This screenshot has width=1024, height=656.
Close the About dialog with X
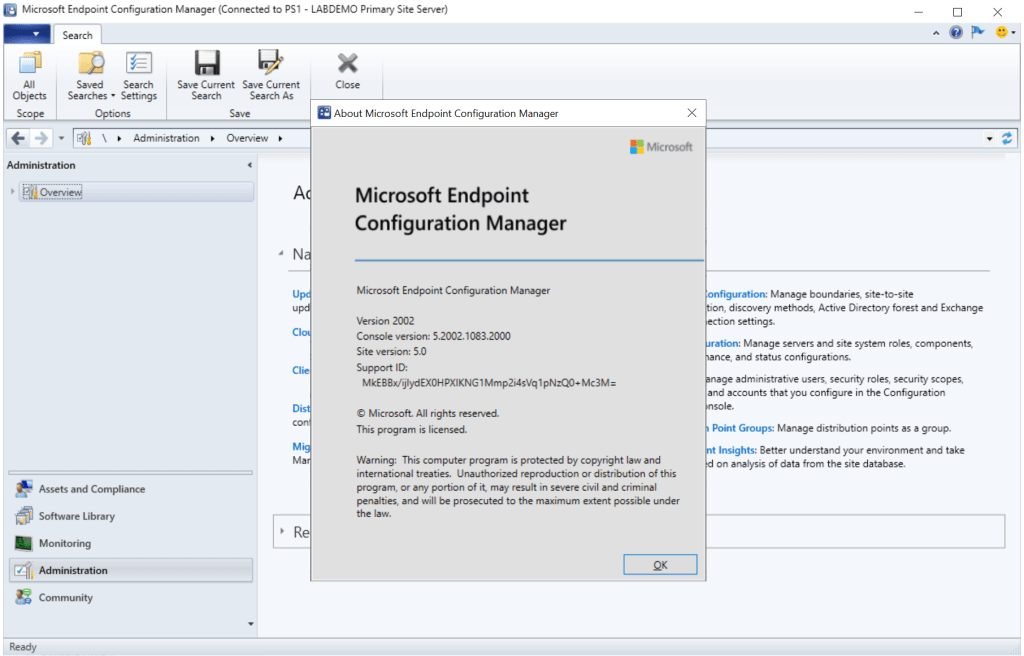[691, 113]
